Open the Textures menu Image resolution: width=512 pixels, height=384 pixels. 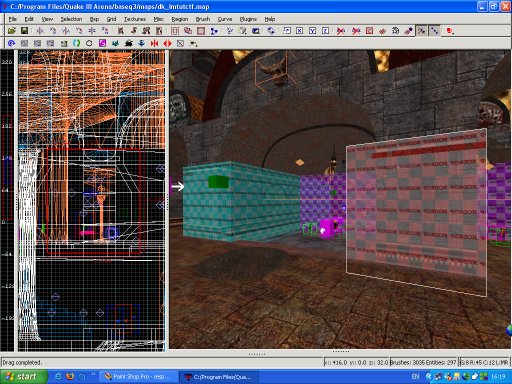135,19
